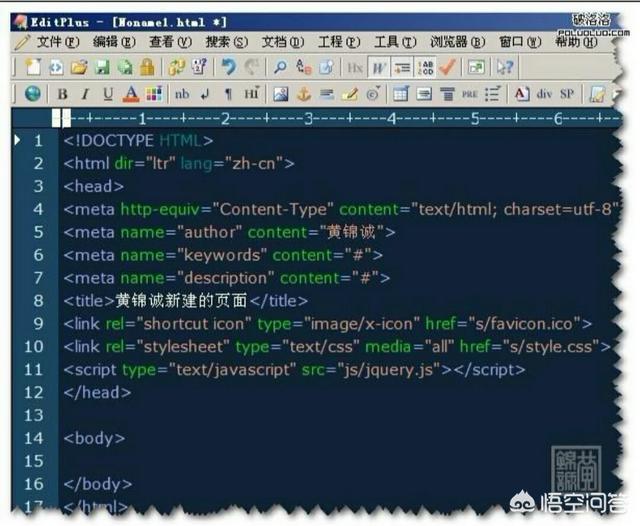Viewport: 640px width, 526px height.
Task: Open the 文件(F) menu
Action: (58, 42)
